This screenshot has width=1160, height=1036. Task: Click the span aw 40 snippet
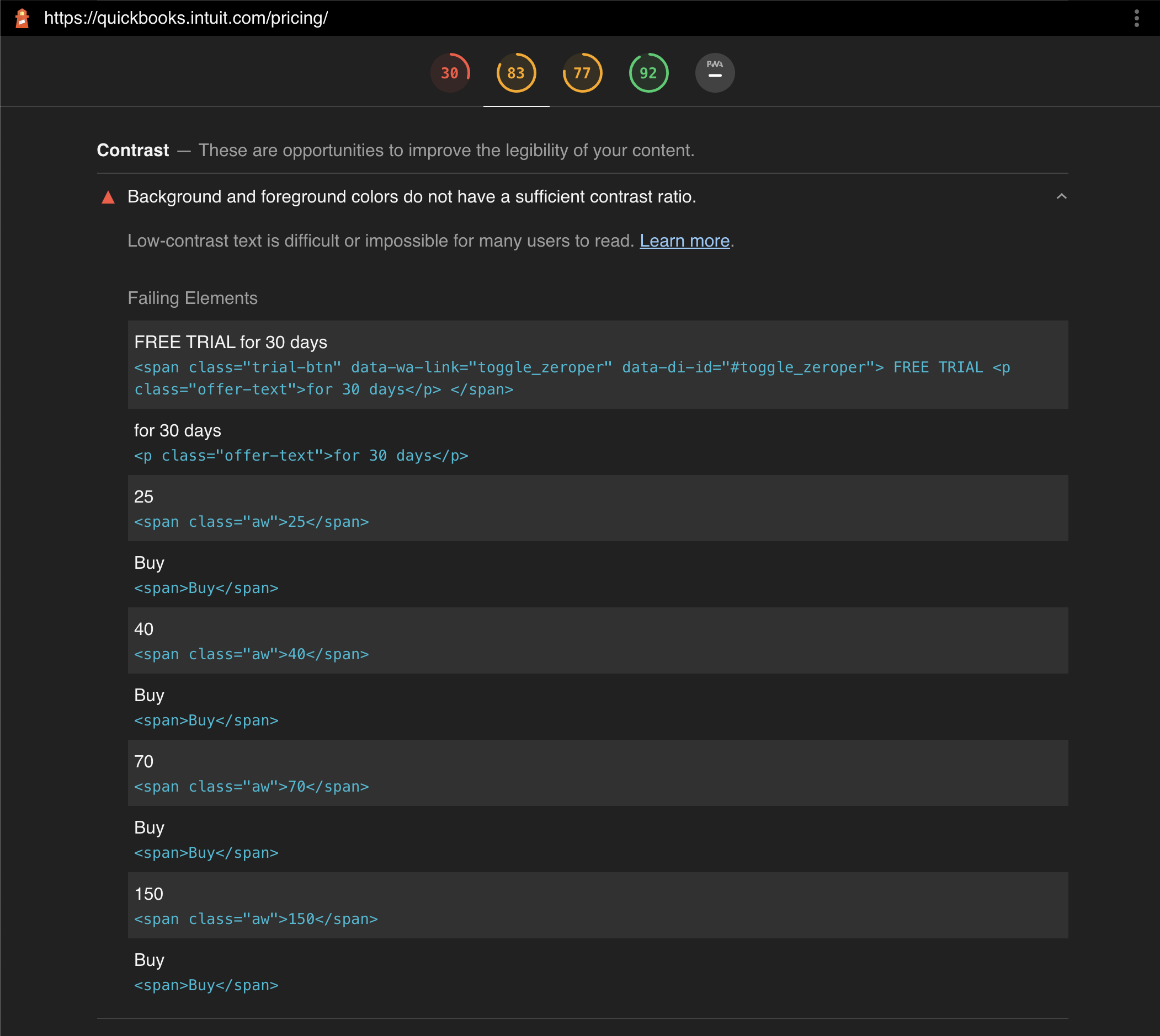tap(251, 654)
